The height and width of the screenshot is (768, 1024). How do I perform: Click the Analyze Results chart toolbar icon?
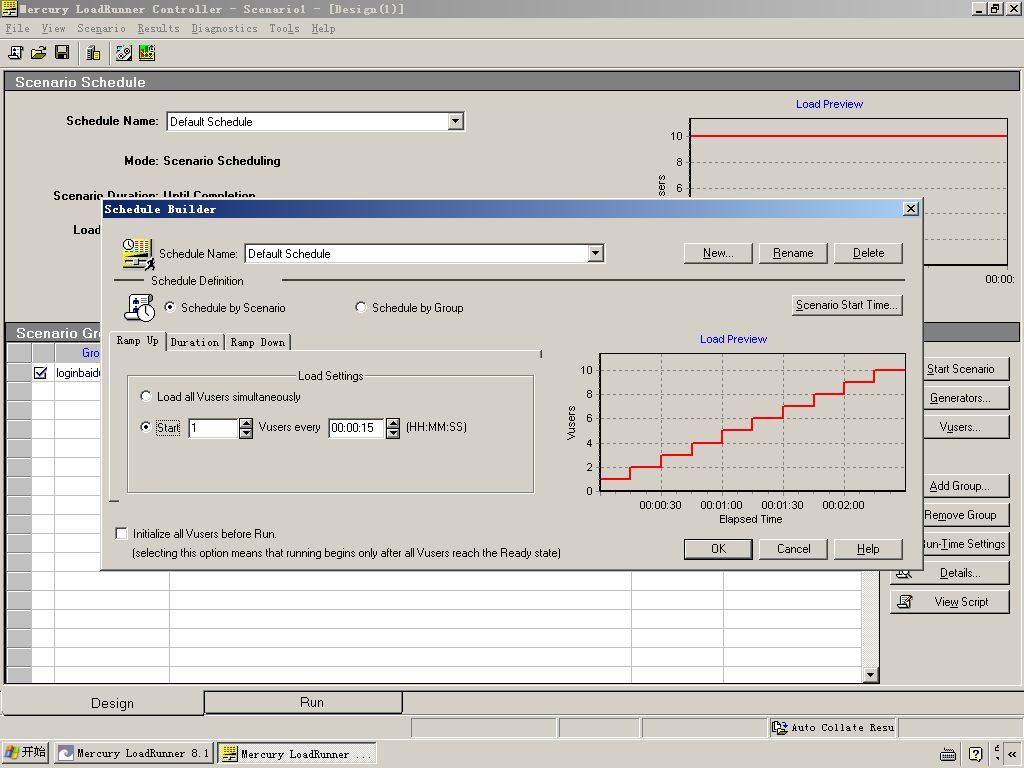pyautogui.click(x=147, y=53)
